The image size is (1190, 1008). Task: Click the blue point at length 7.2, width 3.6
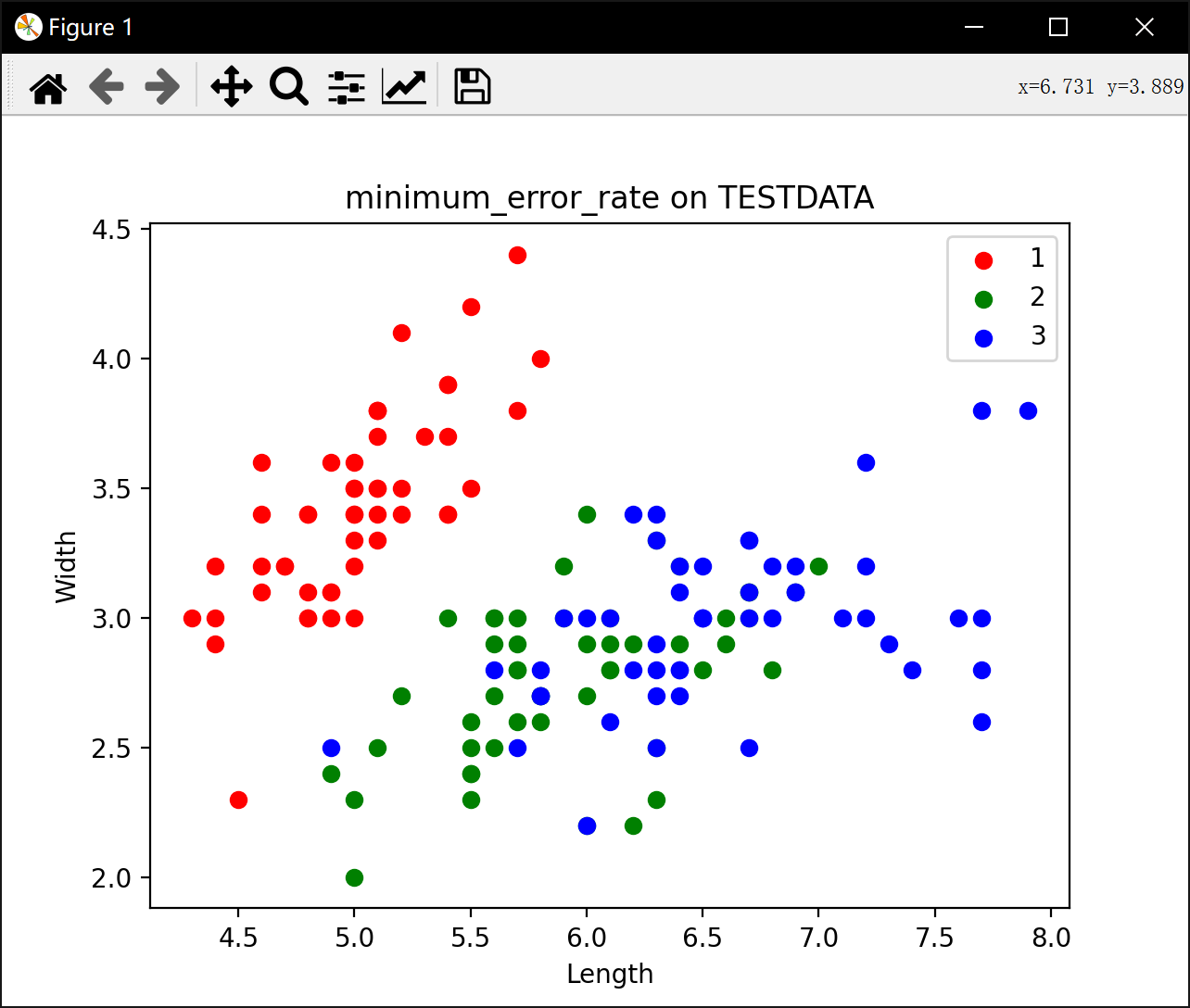pos(866,462)
